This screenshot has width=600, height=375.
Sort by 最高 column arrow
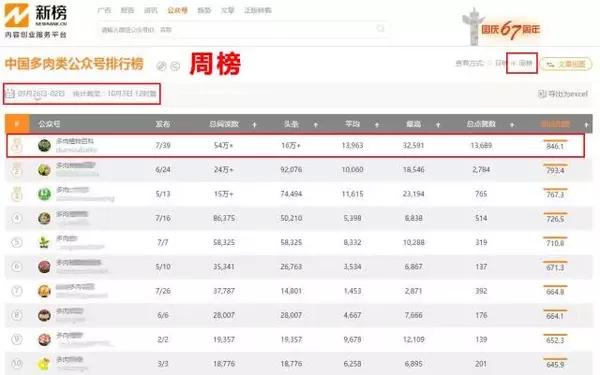[x=438, y=125]
